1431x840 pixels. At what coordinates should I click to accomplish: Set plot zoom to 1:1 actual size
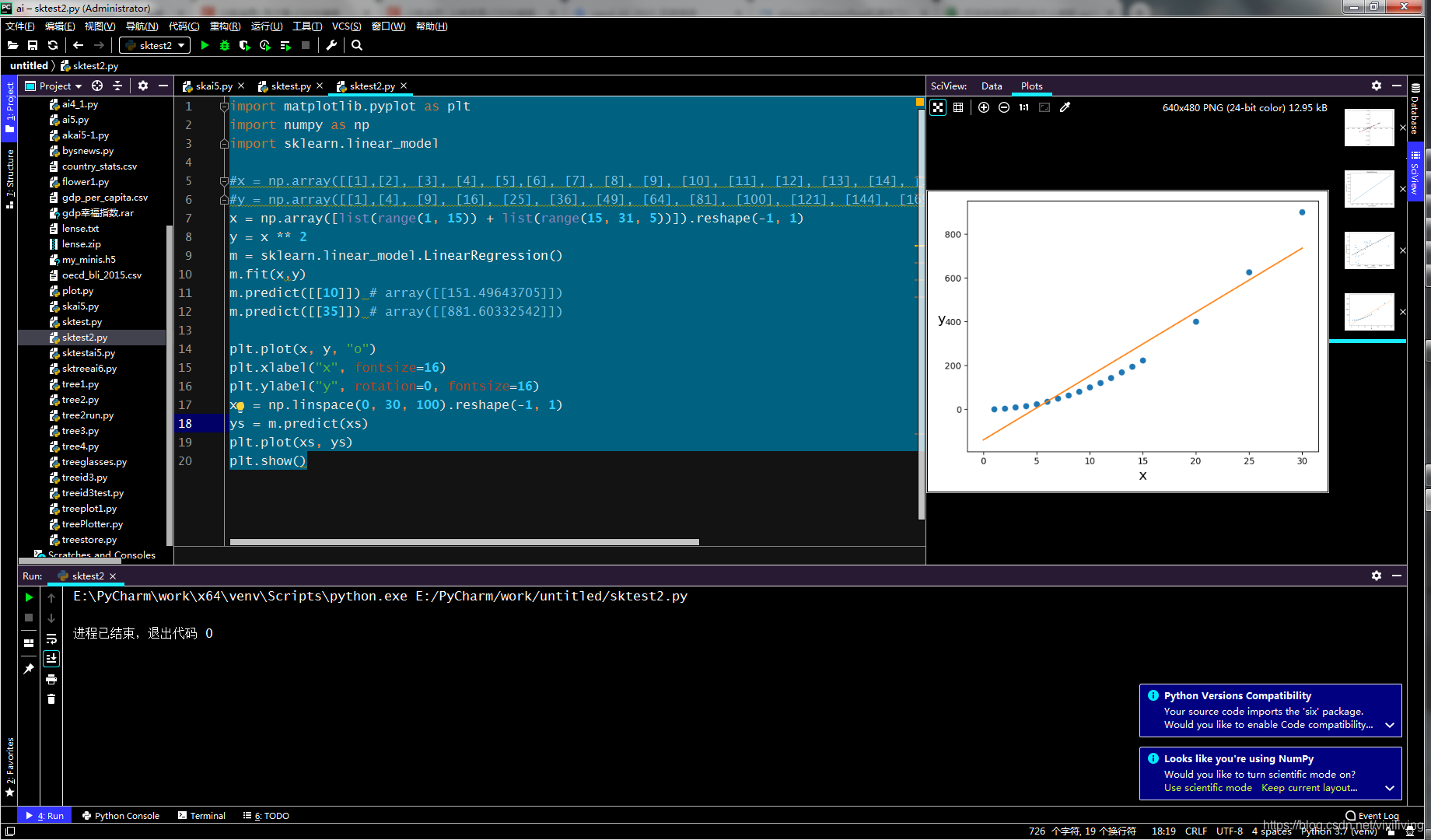(1023, 107)
